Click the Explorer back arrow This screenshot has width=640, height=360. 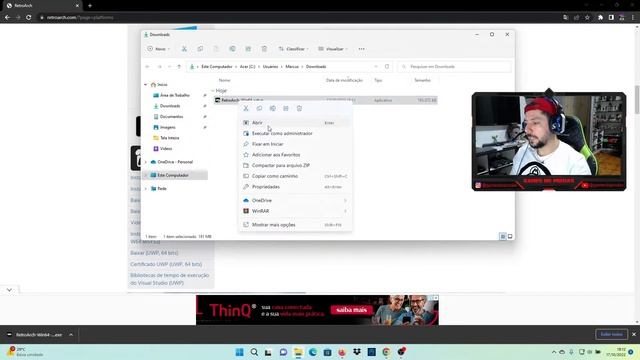(x=148, y=67)
